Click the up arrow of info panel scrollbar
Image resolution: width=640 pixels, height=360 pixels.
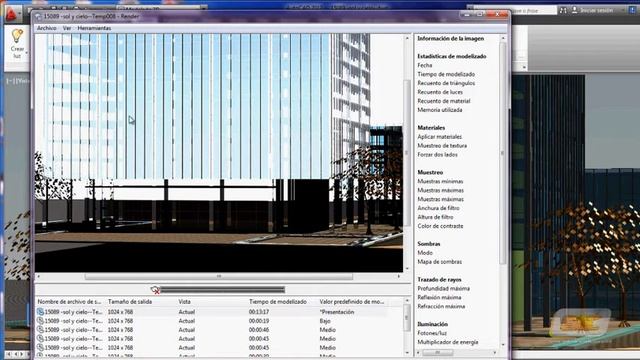coord(502,38)
